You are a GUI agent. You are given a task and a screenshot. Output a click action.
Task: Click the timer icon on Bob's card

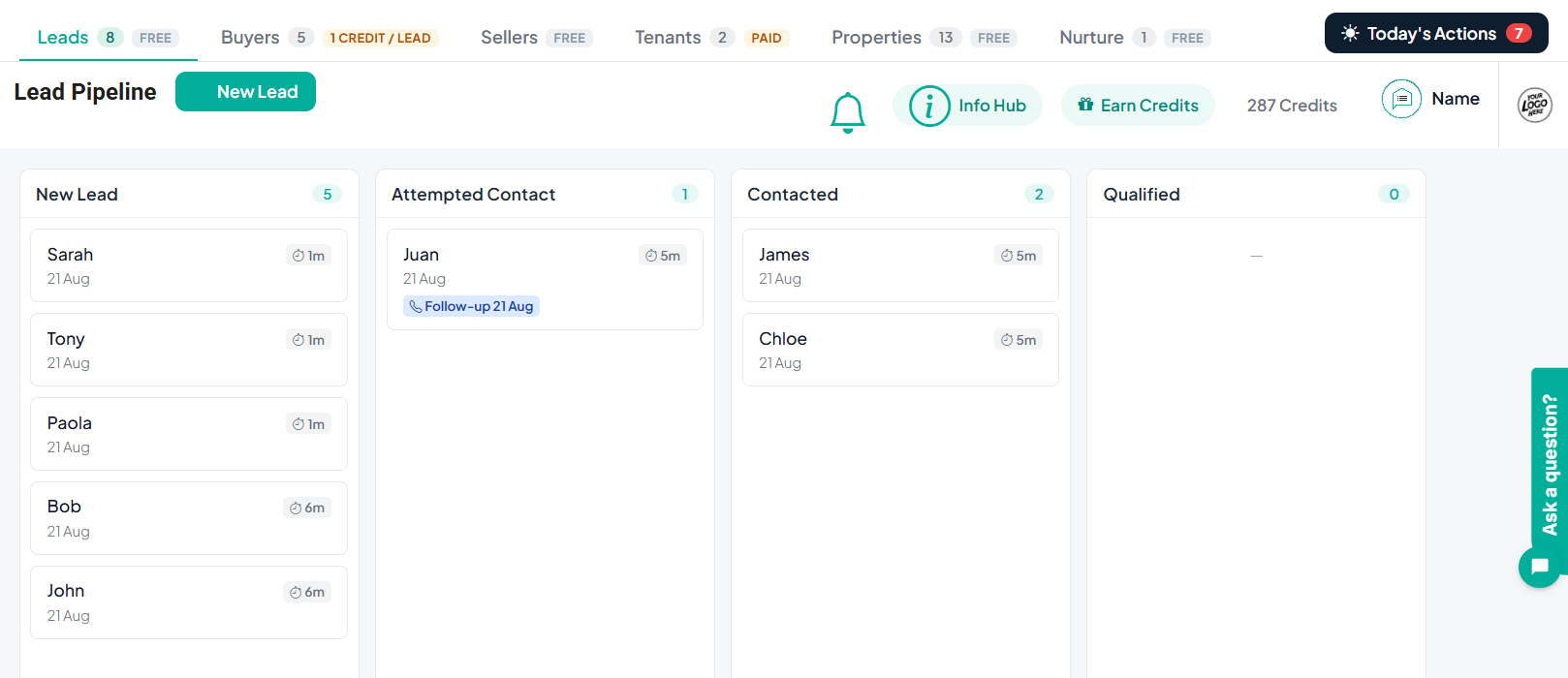[x=296, y=508]
